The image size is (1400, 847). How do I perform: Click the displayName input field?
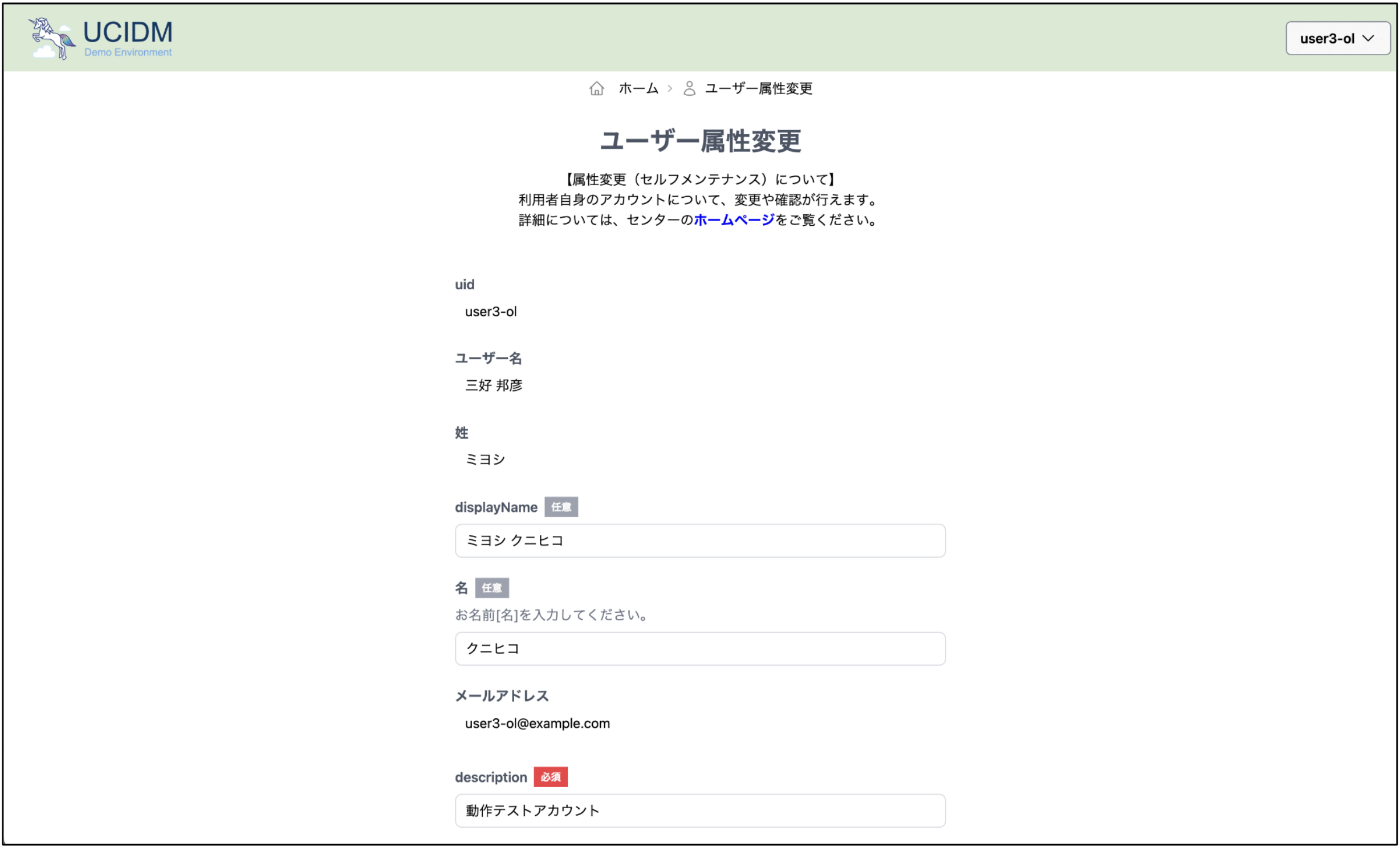point(700,540)
